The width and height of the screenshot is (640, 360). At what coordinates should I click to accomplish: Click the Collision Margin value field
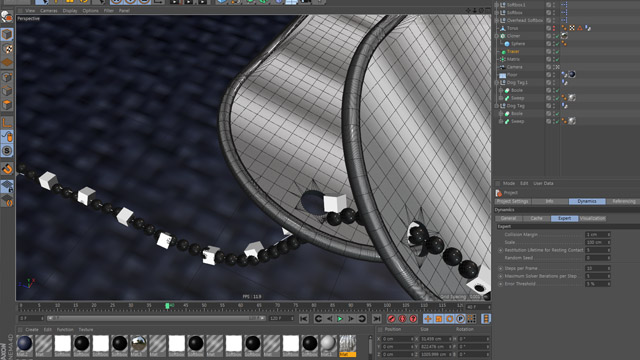point(598,235)
